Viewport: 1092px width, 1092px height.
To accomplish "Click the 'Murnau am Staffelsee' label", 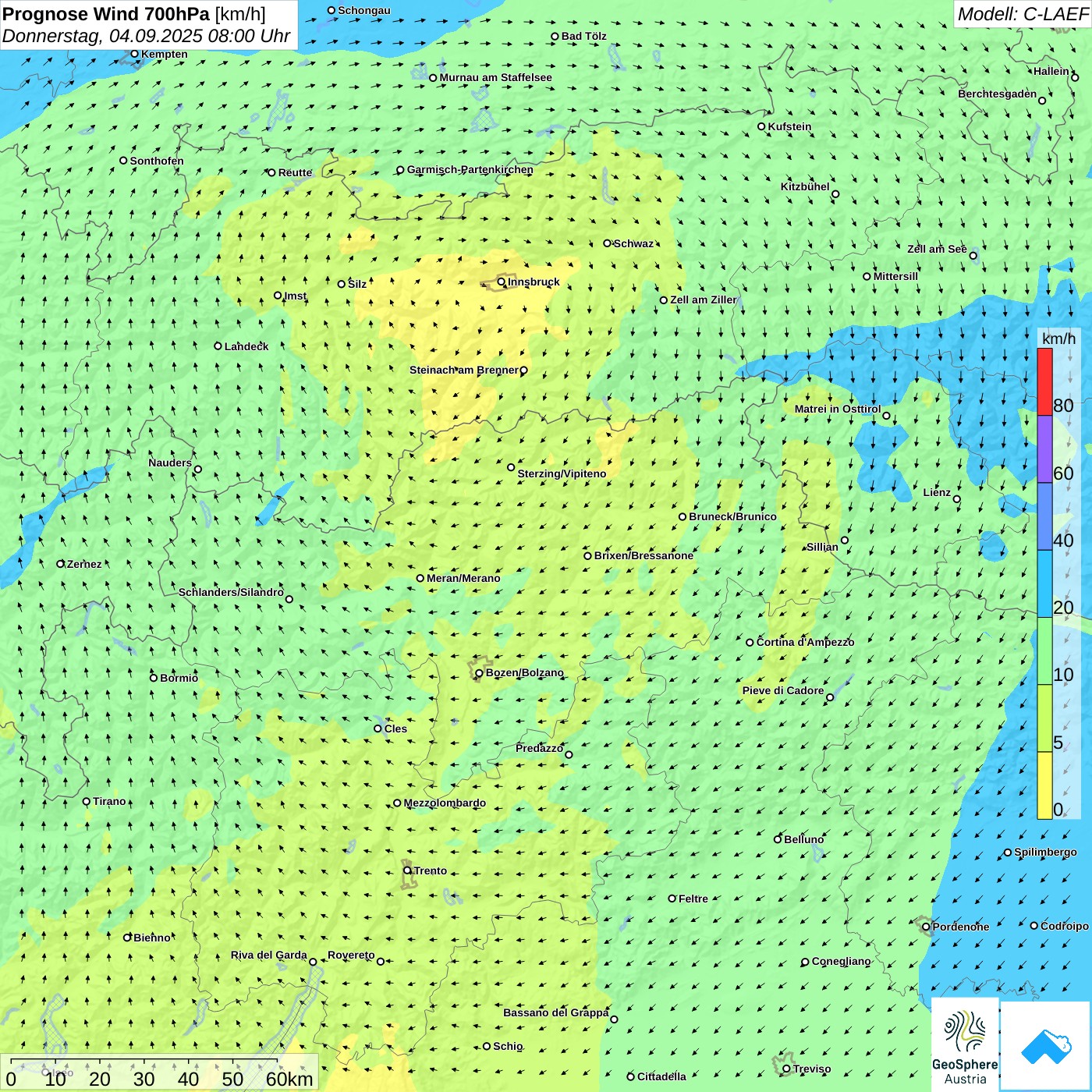I will (x=495, y=77).
